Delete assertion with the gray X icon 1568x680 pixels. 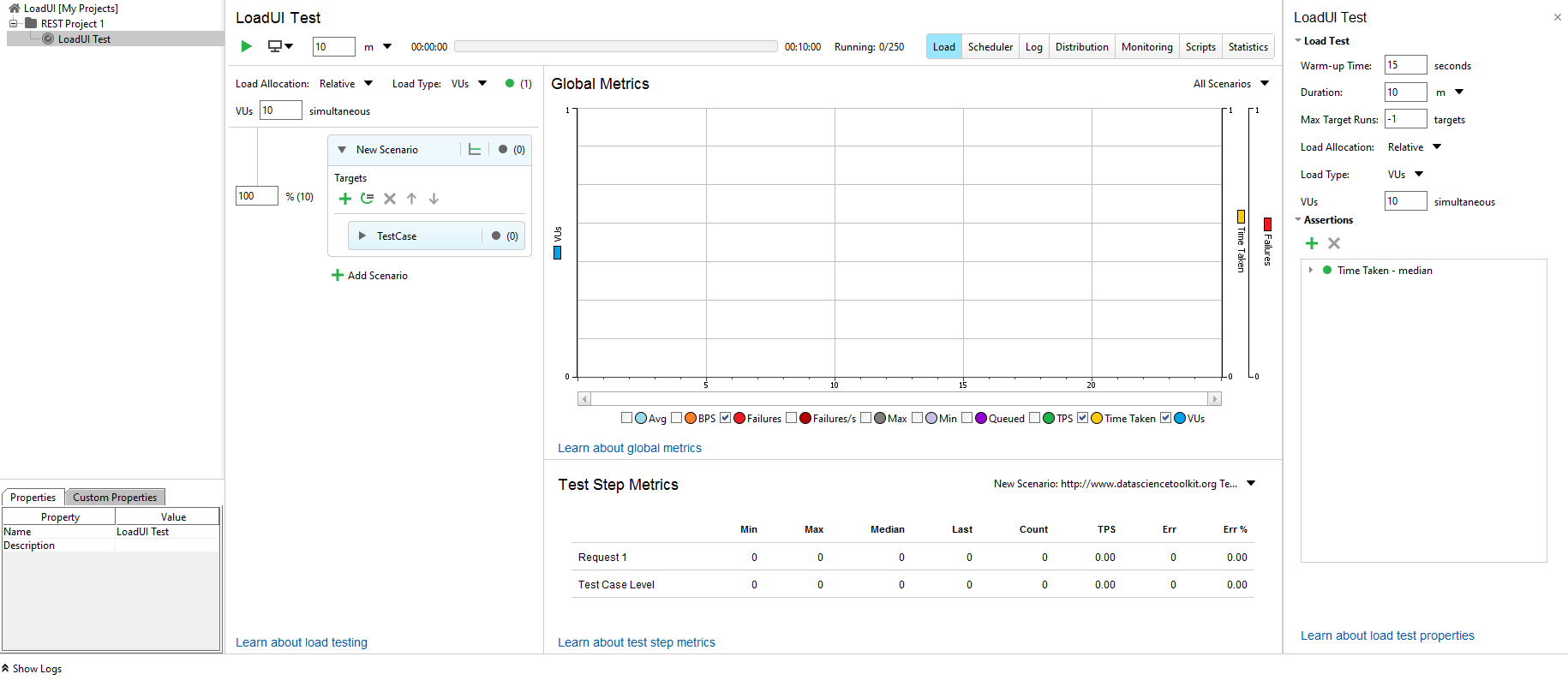(1334, 243)
